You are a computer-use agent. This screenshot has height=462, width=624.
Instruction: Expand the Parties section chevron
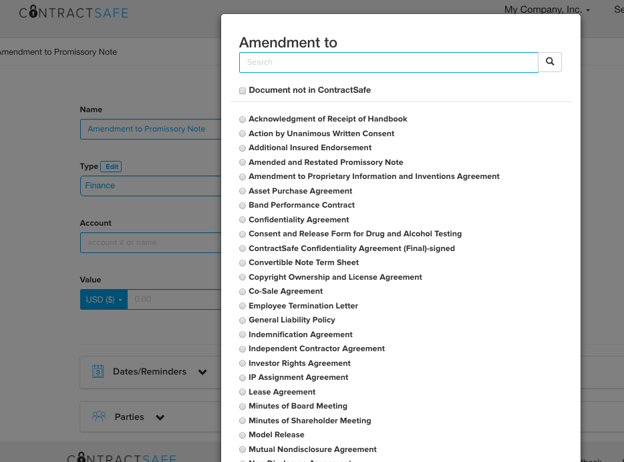pos(160,417)
